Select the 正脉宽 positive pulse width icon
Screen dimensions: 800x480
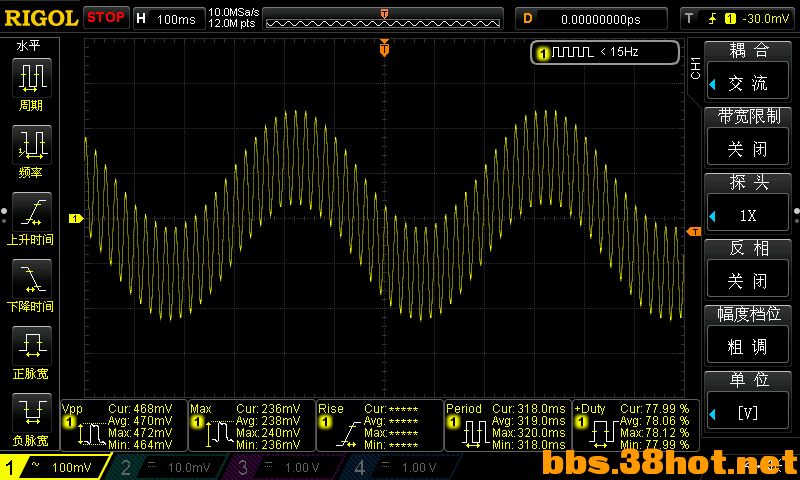tap(32, 345)
